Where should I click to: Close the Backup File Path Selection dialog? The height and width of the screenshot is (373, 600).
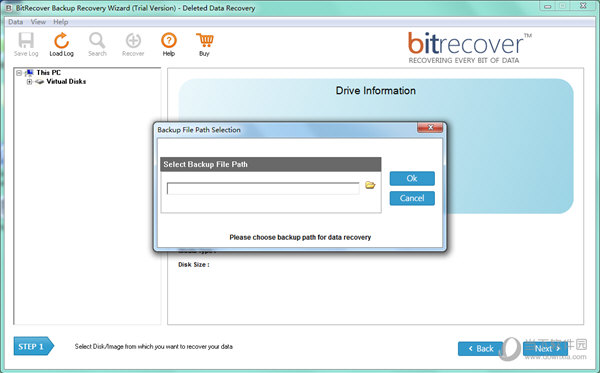430,127
